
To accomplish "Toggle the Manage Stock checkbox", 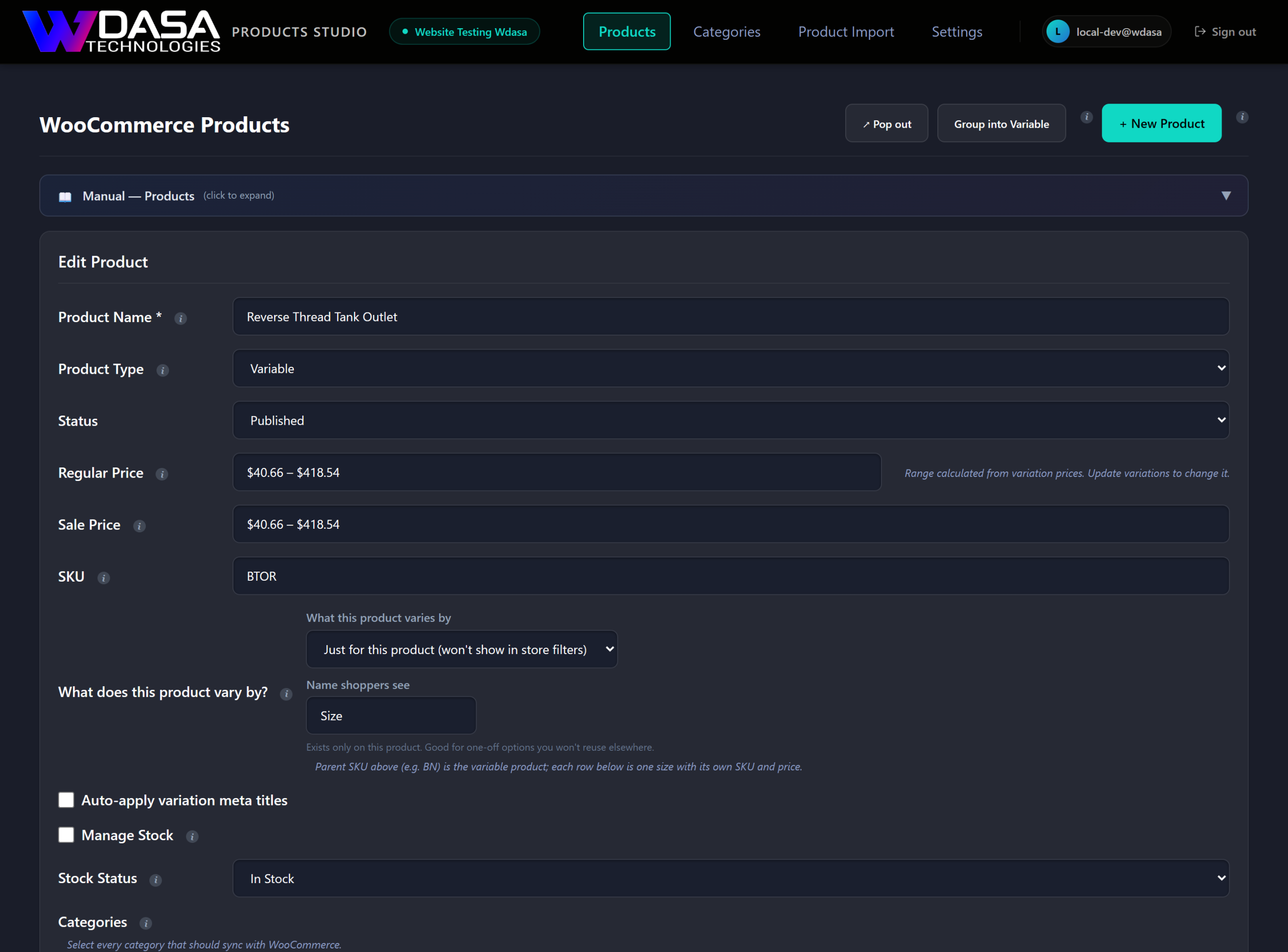I will (66, 835).
